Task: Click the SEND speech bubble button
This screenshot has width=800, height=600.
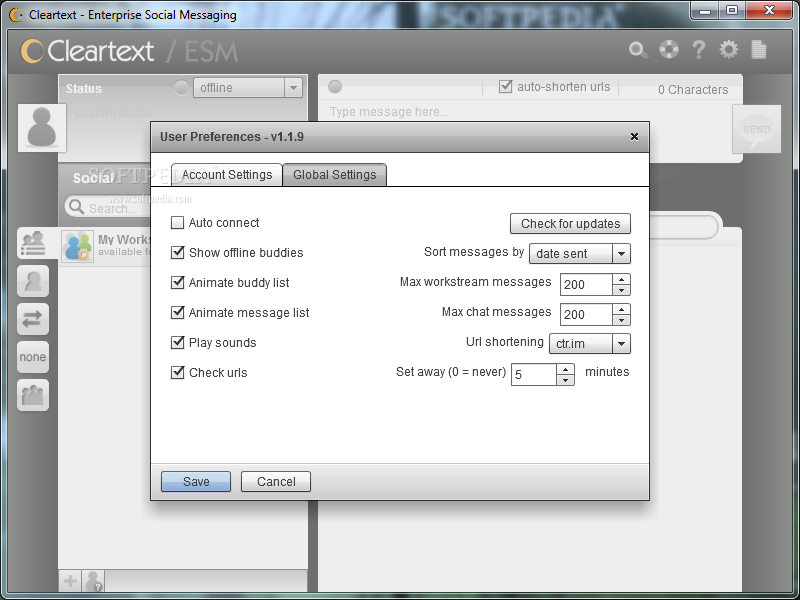Action: pos(756,130)
